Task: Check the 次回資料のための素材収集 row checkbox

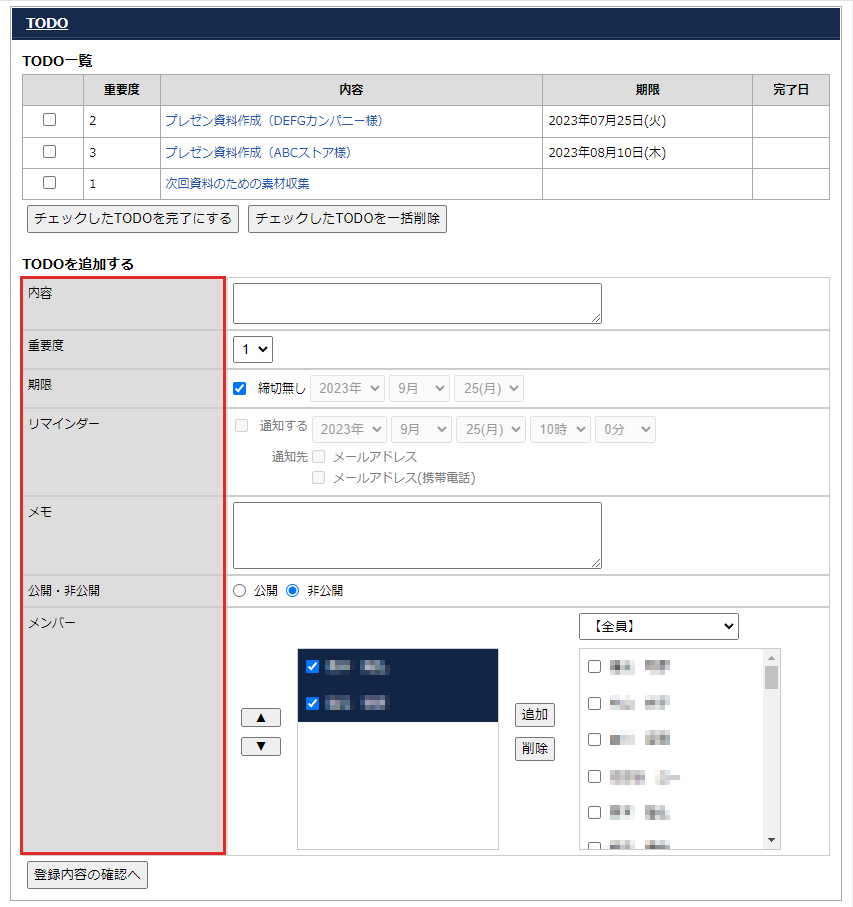Action: point(50,183)
